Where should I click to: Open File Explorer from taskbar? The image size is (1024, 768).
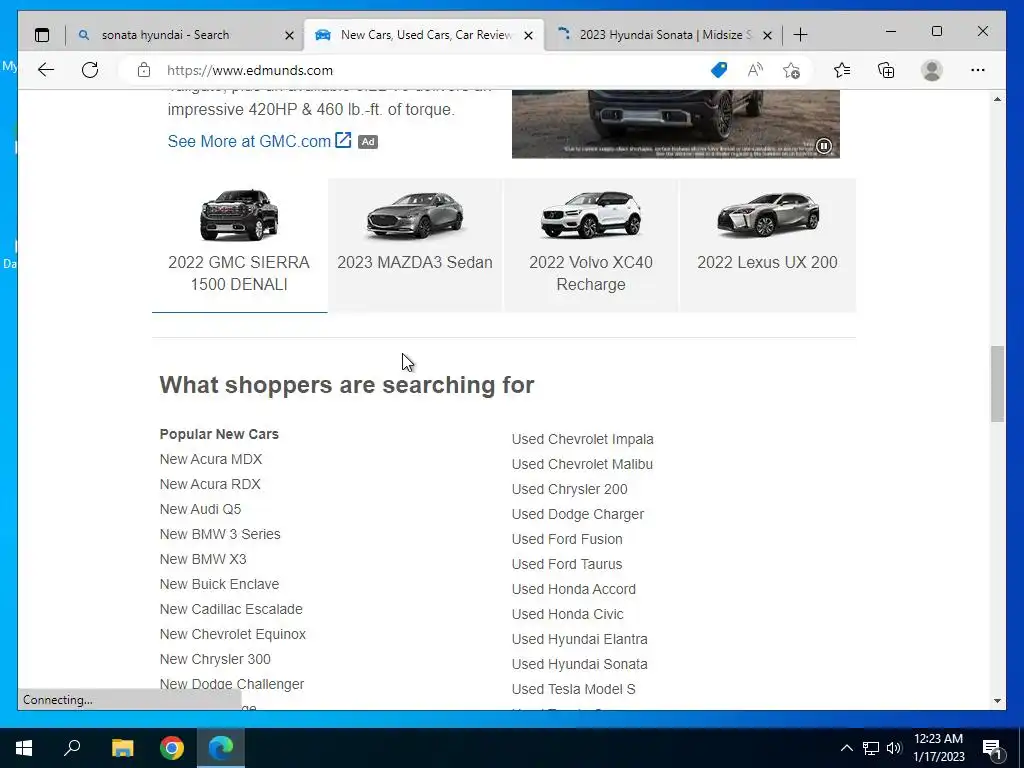tap(122, 748)
